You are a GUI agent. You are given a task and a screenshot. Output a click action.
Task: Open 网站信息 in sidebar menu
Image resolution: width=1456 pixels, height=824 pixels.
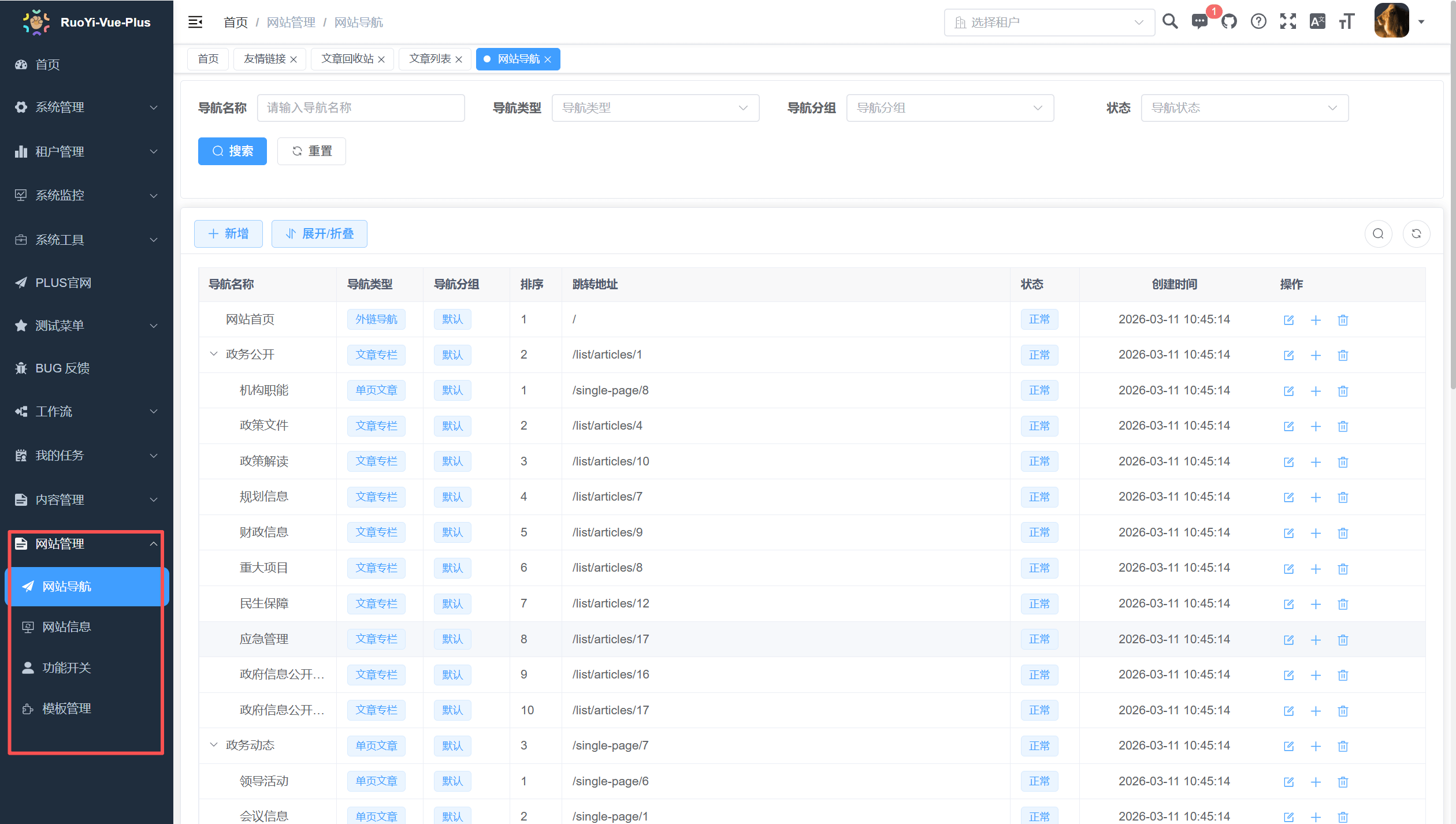click(66, 627)
